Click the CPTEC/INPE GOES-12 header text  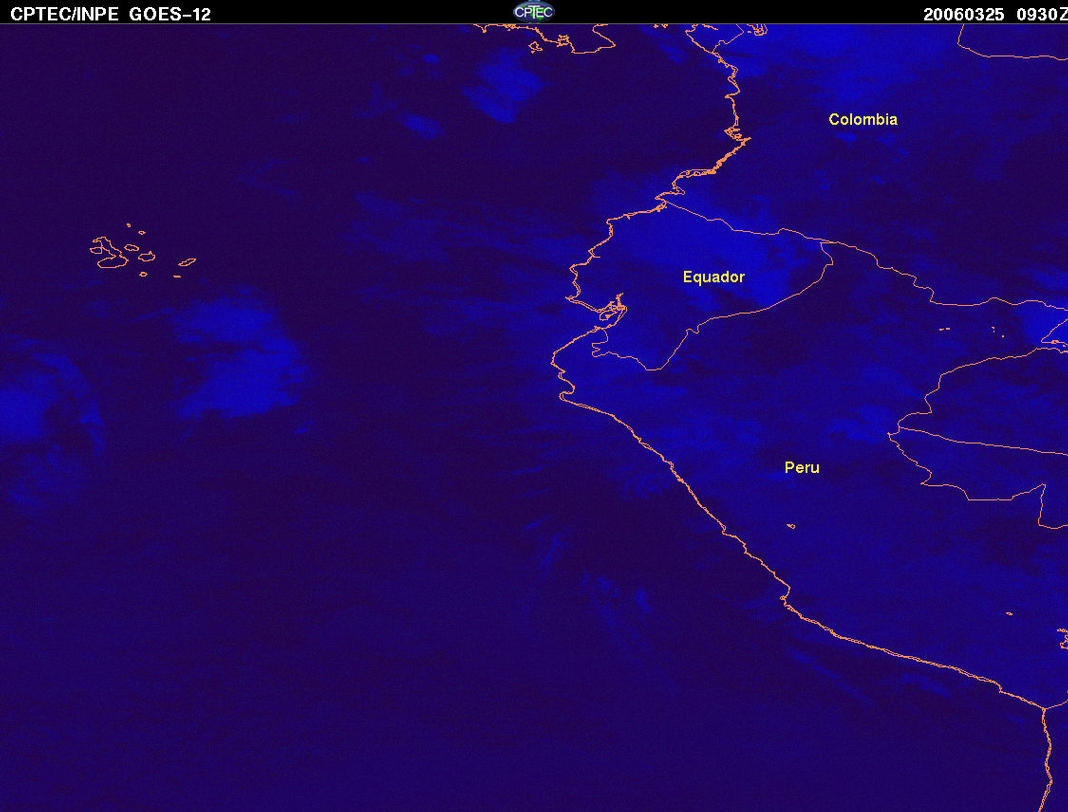pyautogui.click(x=110, y=14)
